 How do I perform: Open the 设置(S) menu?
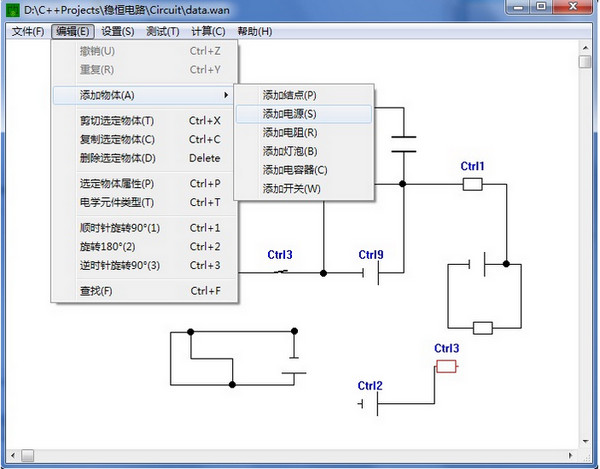tap(120, 32)
